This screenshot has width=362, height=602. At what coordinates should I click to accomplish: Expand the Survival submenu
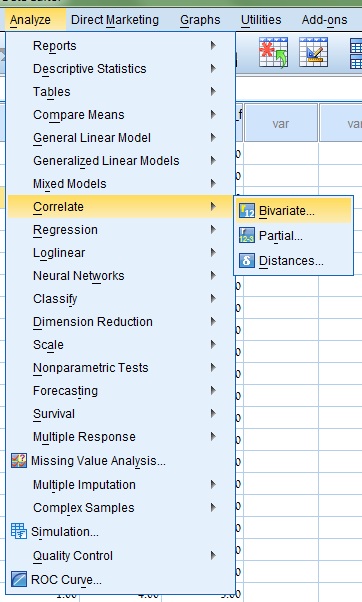click(x=121, y=414)
